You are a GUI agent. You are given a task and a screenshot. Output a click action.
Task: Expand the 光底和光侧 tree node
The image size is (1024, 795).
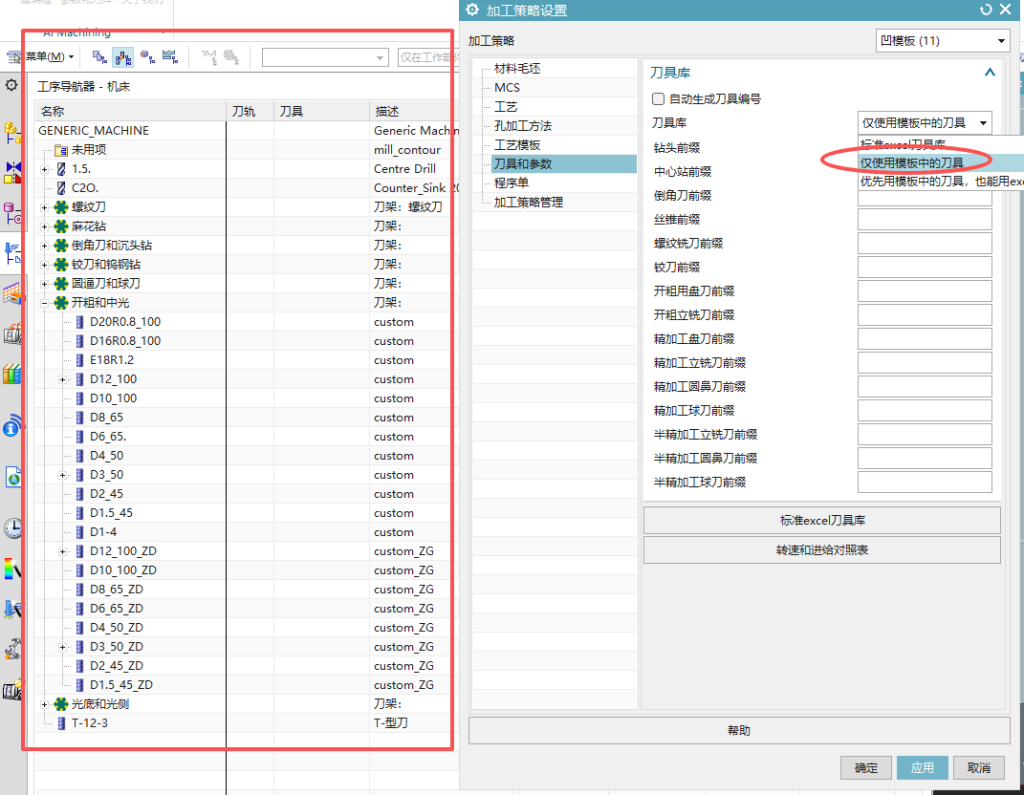(x=44, y=704)
